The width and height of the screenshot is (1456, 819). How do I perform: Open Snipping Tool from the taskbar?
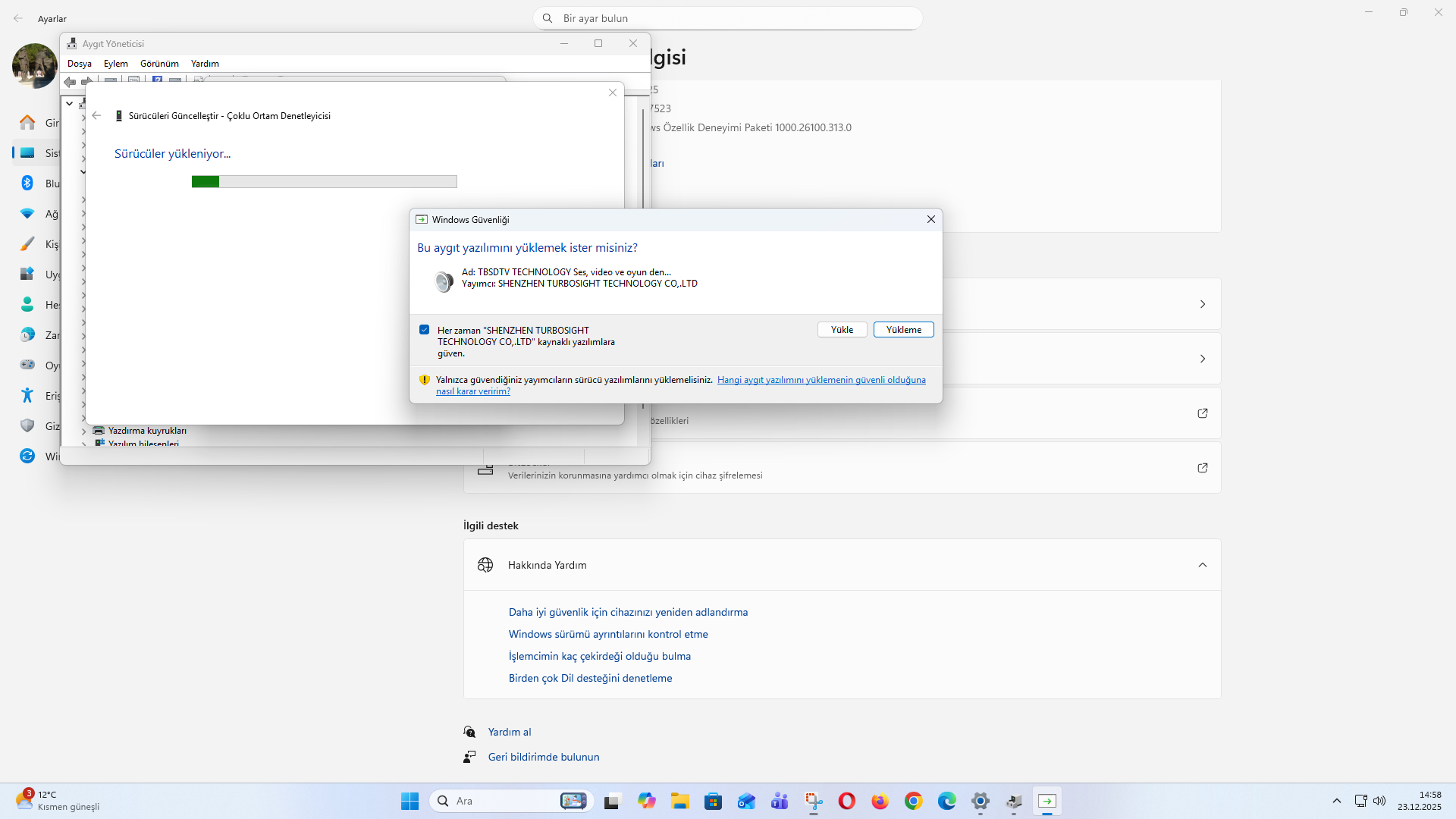tap(814, 801)
